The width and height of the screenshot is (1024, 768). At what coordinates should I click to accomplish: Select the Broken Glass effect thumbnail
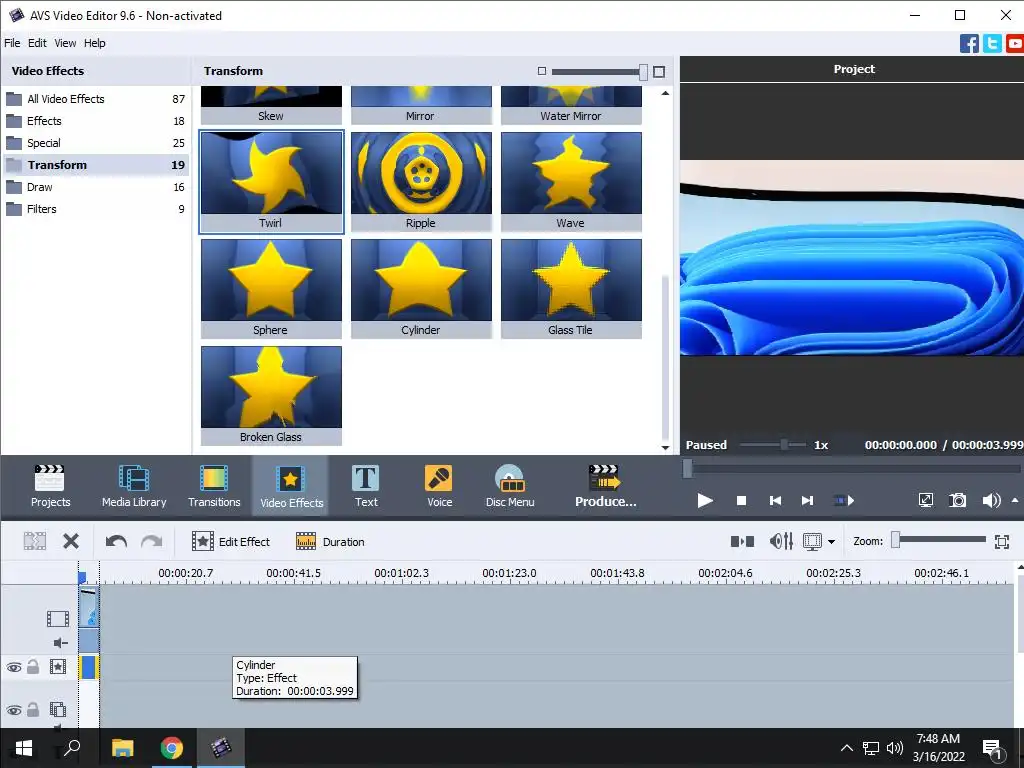pyautogui.click(x=271, y=396)
